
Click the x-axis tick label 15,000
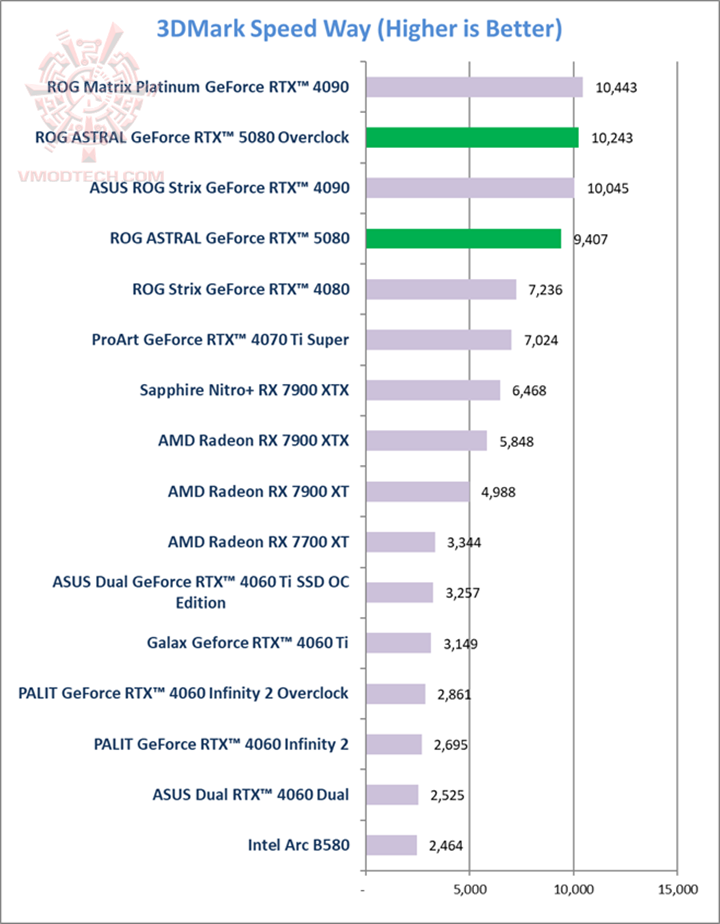(x=677, y=889)
